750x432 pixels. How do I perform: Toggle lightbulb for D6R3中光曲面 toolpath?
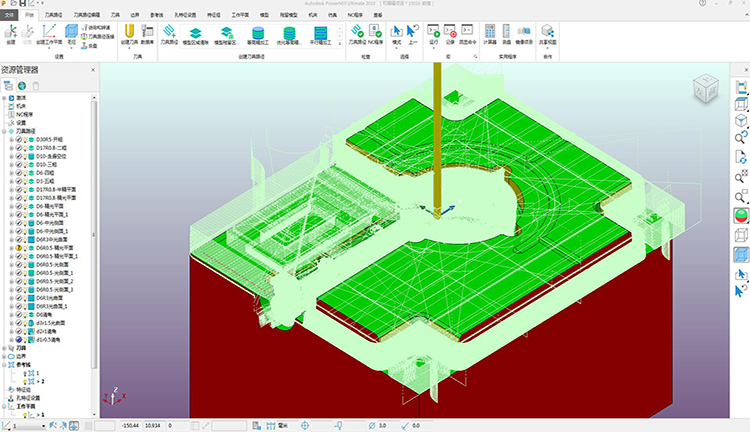(x=24, y=240)
